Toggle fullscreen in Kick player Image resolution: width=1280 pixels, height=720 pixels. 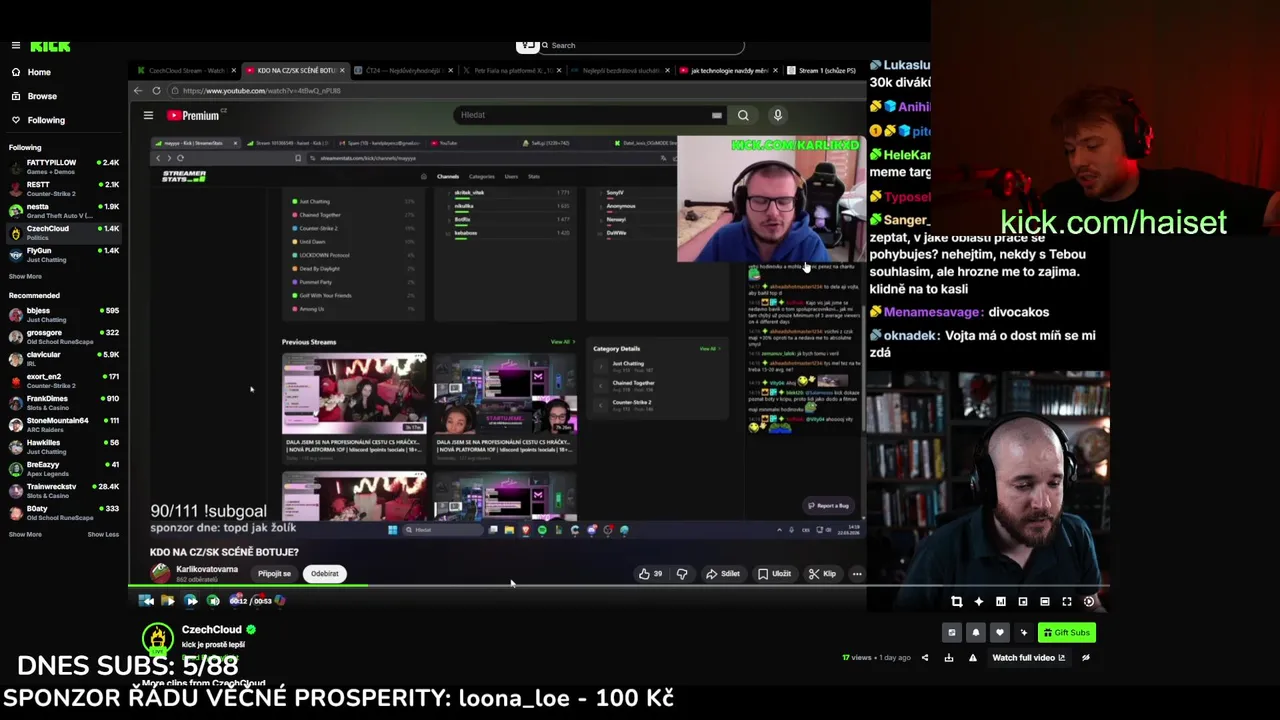(x=1067, y=602)
